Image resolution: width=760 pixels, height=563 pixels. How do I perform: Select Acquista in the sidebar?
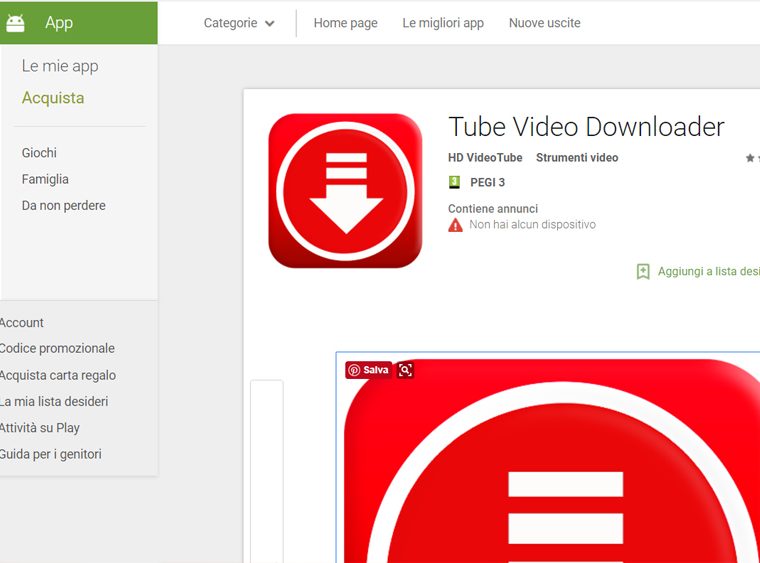53,98
